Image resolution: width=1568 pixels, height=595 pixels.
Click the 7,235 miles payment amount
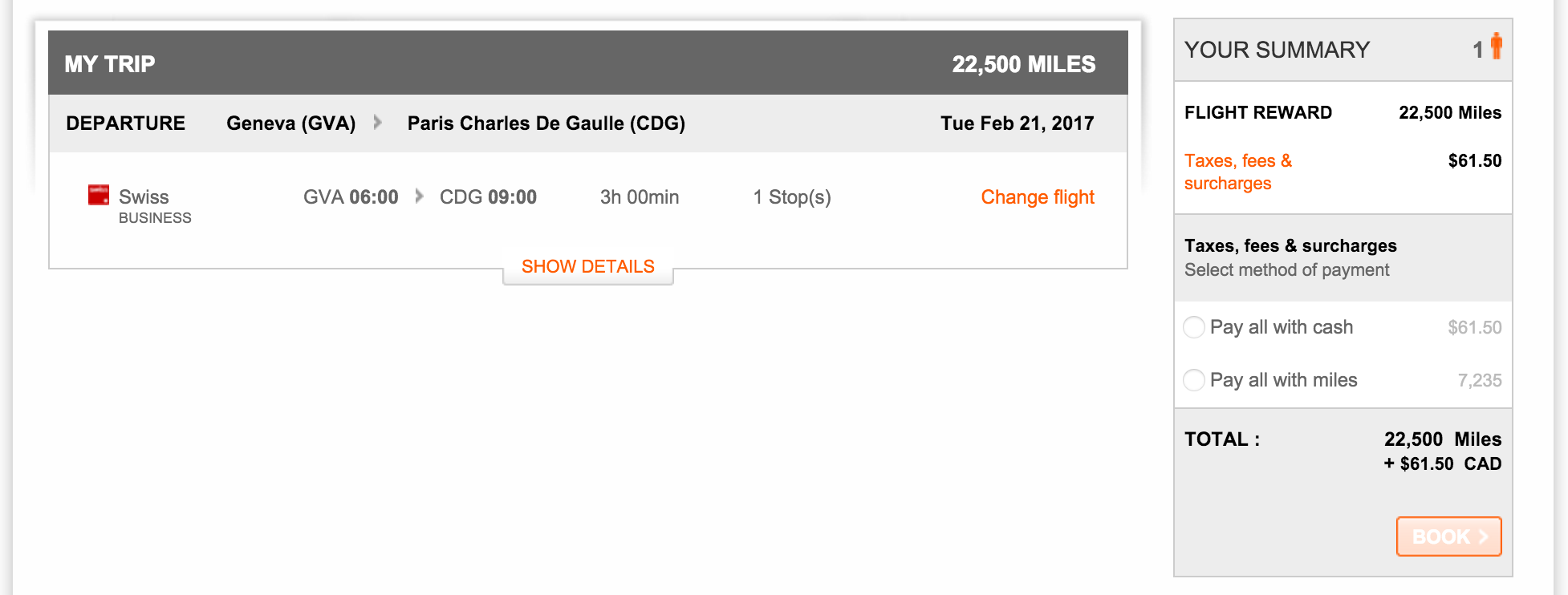(x=1480, y=380)
